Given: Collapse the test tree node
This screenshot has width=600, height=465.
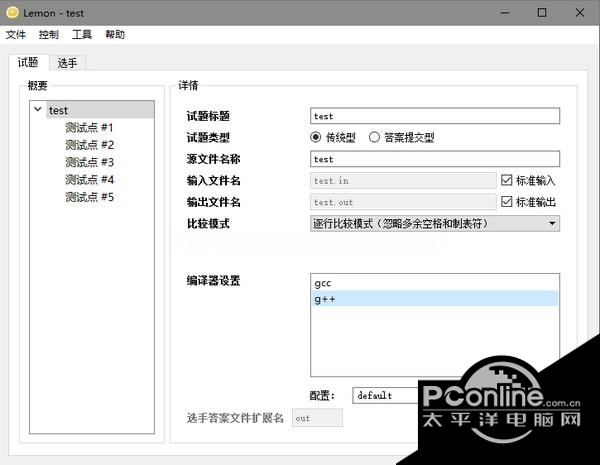Looking at the screenshot, I should click(x=38, y=109).
